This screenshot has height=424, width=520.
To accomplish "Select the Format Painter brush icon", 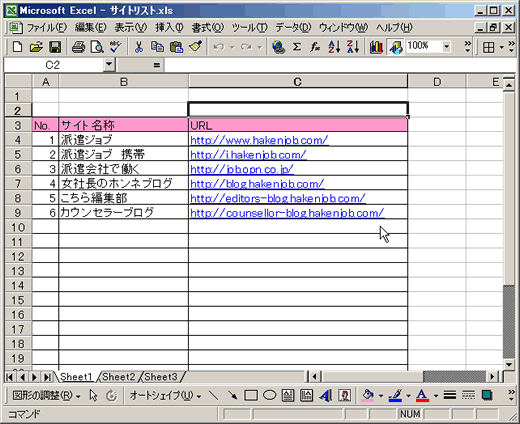I will tap(195, 47).
